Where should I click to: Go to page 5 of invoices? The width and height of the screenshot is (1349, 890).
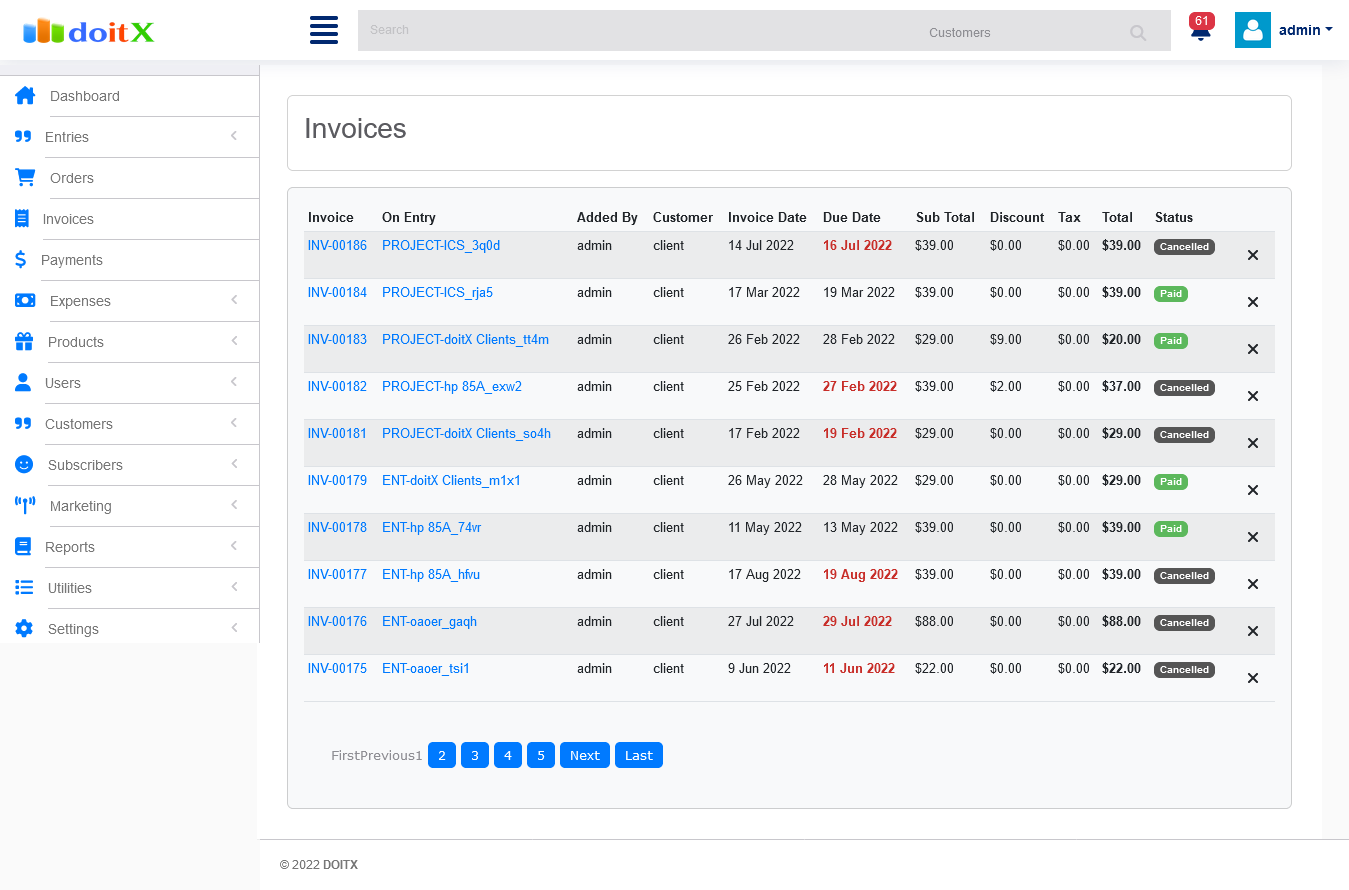tap(541, 755)
